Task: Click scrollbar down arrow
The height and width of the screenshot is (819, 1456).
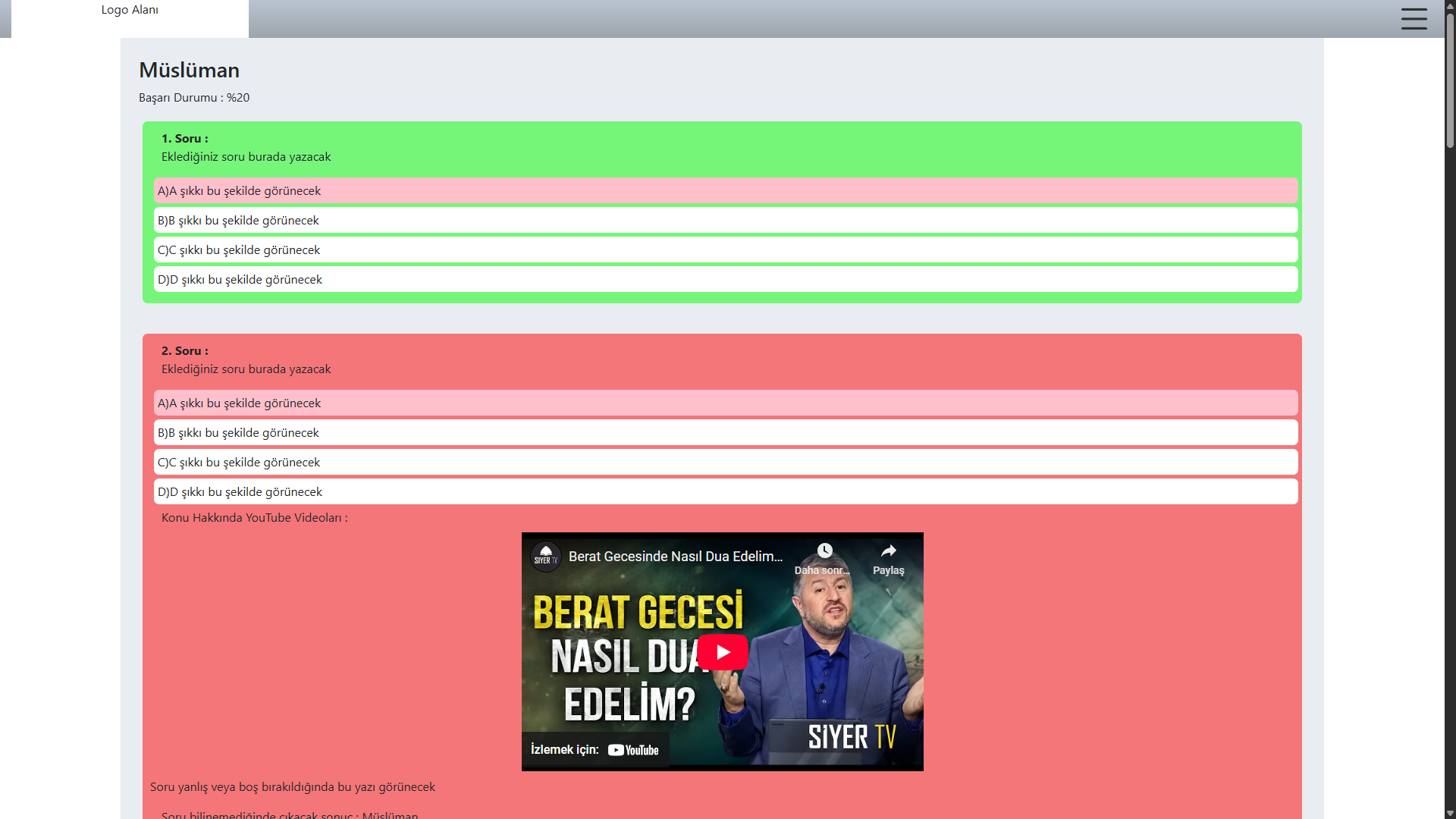Action: click(1450, 813)
